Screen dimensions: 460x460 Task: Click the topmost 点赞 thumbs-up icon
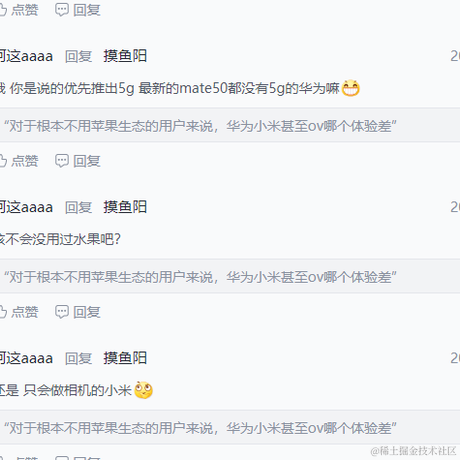[3, 10]
